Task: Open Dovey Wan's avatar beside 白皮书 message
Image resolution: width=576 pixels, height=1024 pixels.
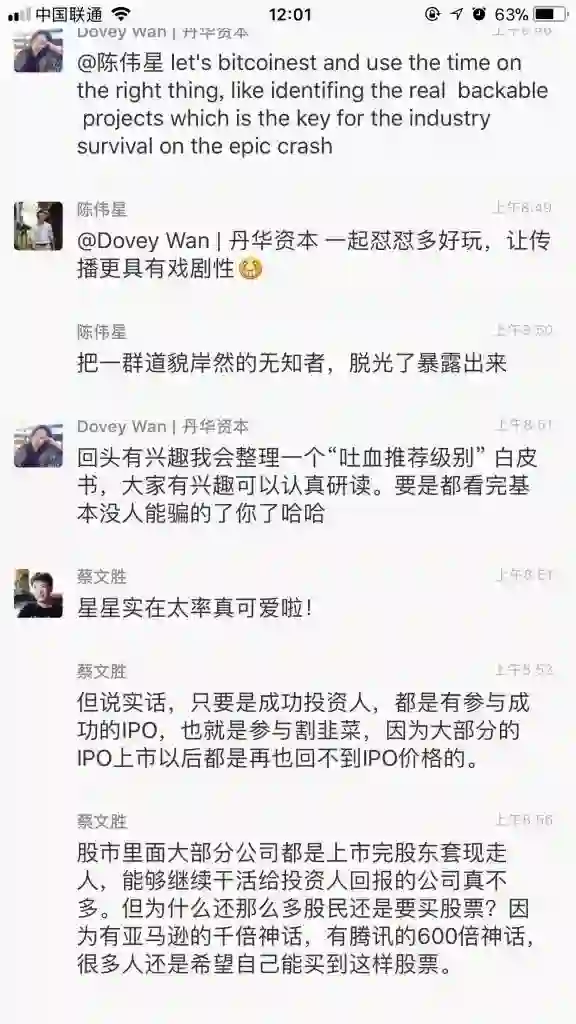Action: tap(39, 446)
